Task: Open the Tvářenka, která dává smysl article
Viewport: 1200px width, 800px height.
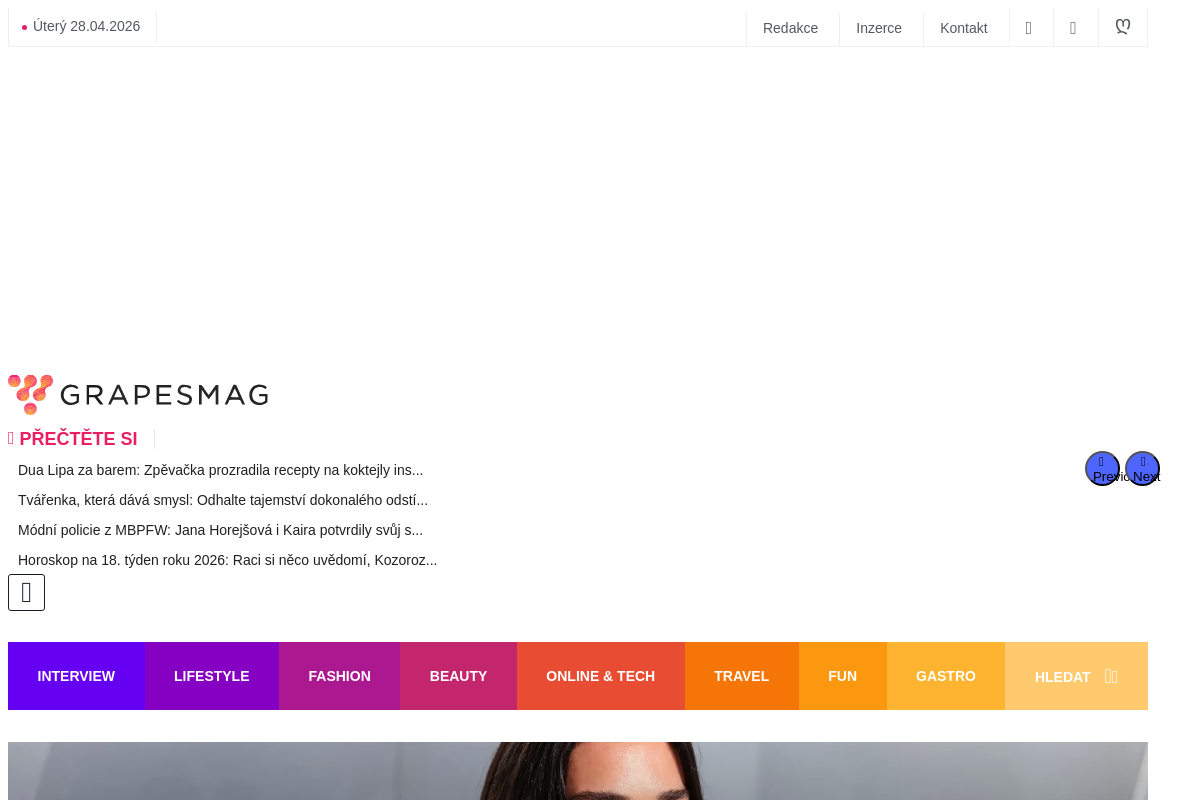Action: [x=223, y=500]
